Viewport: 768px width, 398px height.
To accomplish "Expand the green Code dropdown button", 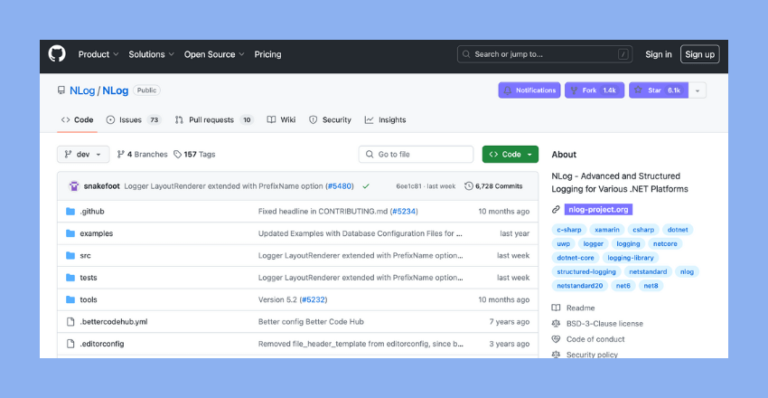I will click(510, 154).
